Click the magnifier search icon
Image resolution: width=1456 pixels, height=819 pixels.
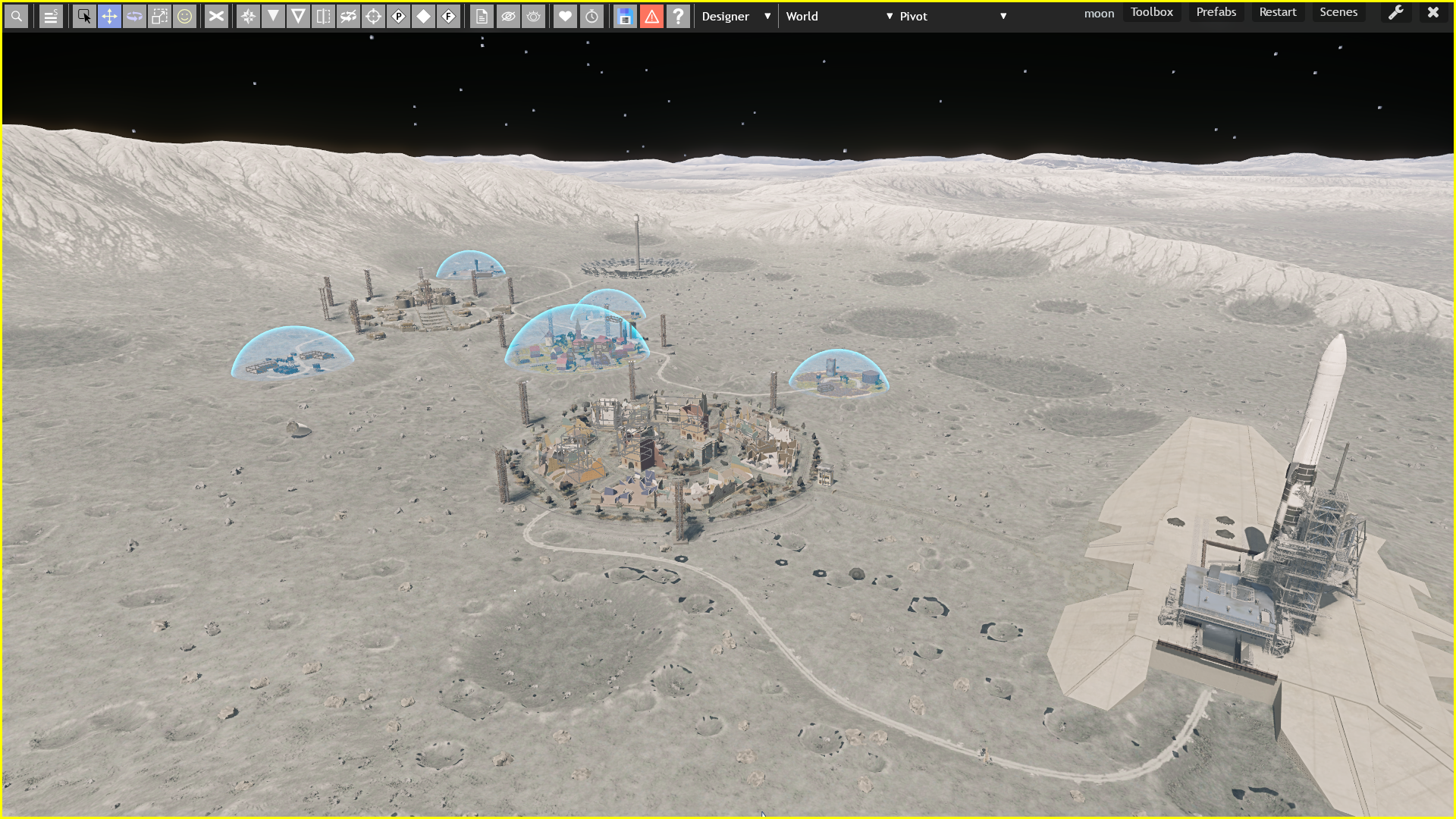(16, 16)
